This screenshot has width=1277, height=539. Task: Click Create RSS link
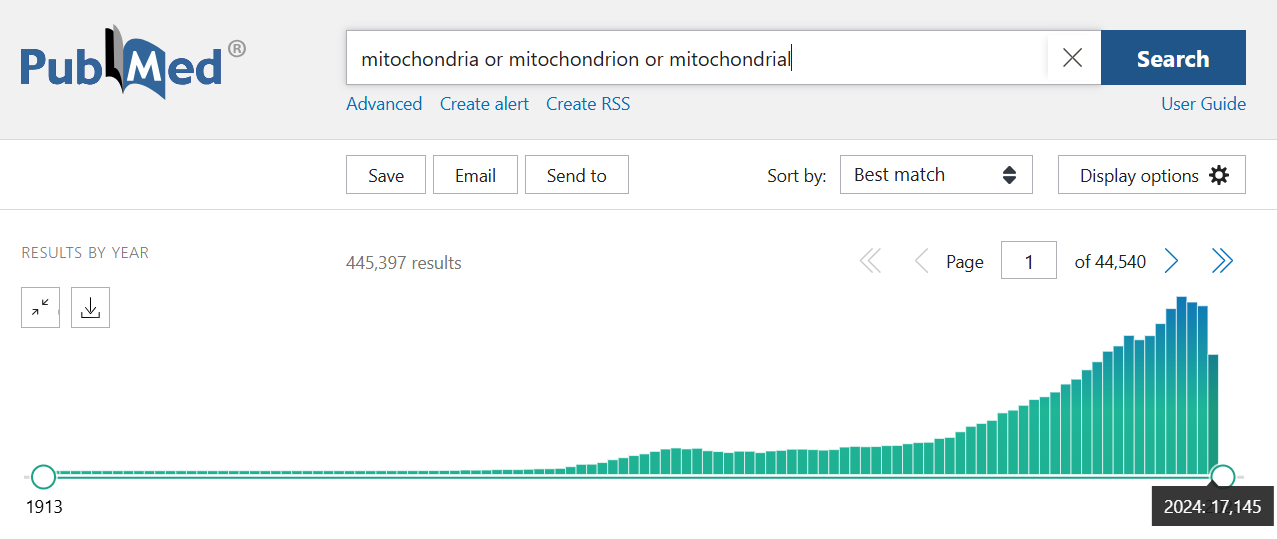click(588, 104)
